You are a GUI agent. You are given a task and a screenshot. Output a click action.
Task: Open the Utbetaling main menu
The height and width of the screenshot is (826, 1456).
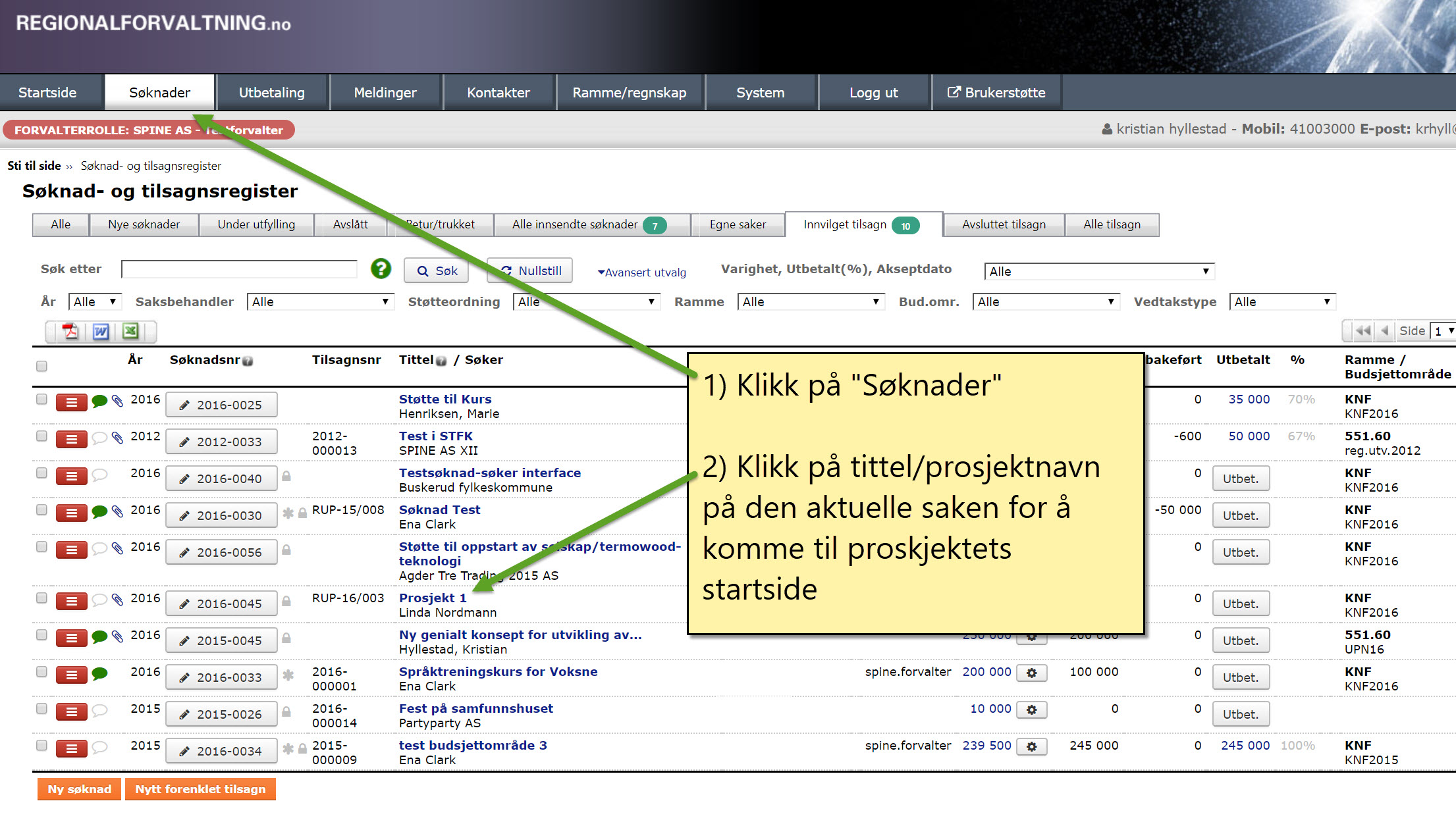coord(271,93)
